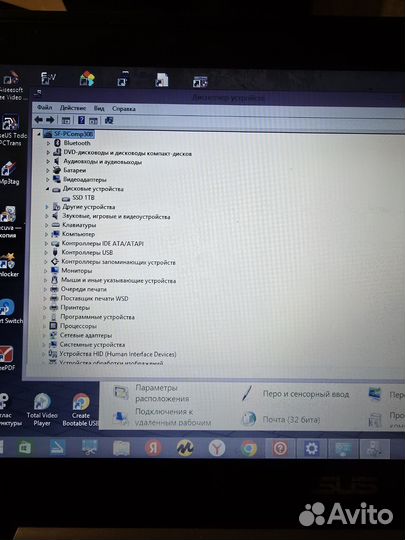Select Программные устройства row
Screen dimensions: 405x540
pos(97,317)
